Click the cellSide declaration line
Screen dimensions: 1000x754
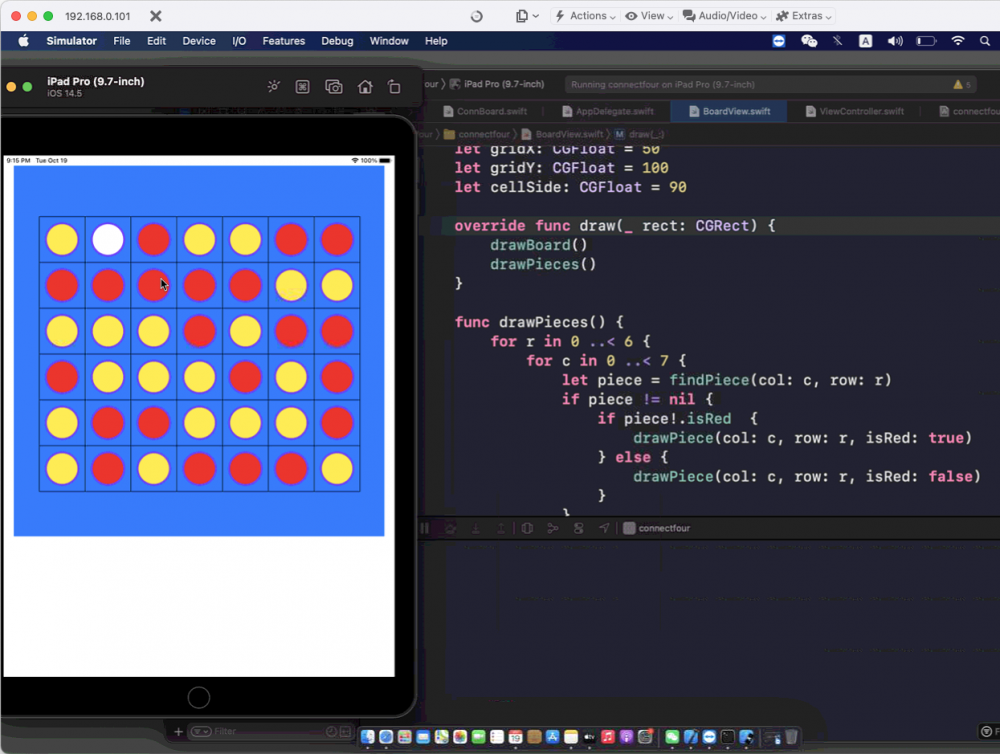[x=570, y=187]
